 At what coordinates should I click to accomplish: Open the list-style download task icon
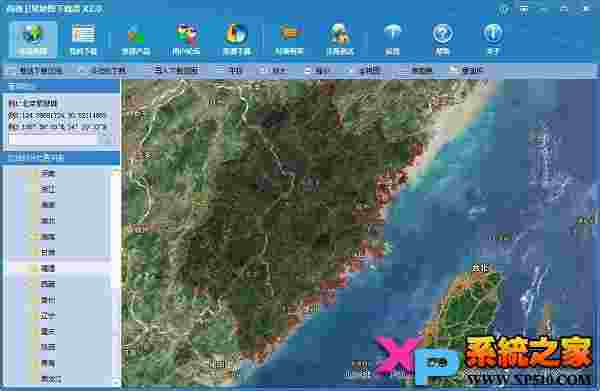pos(83,39)
